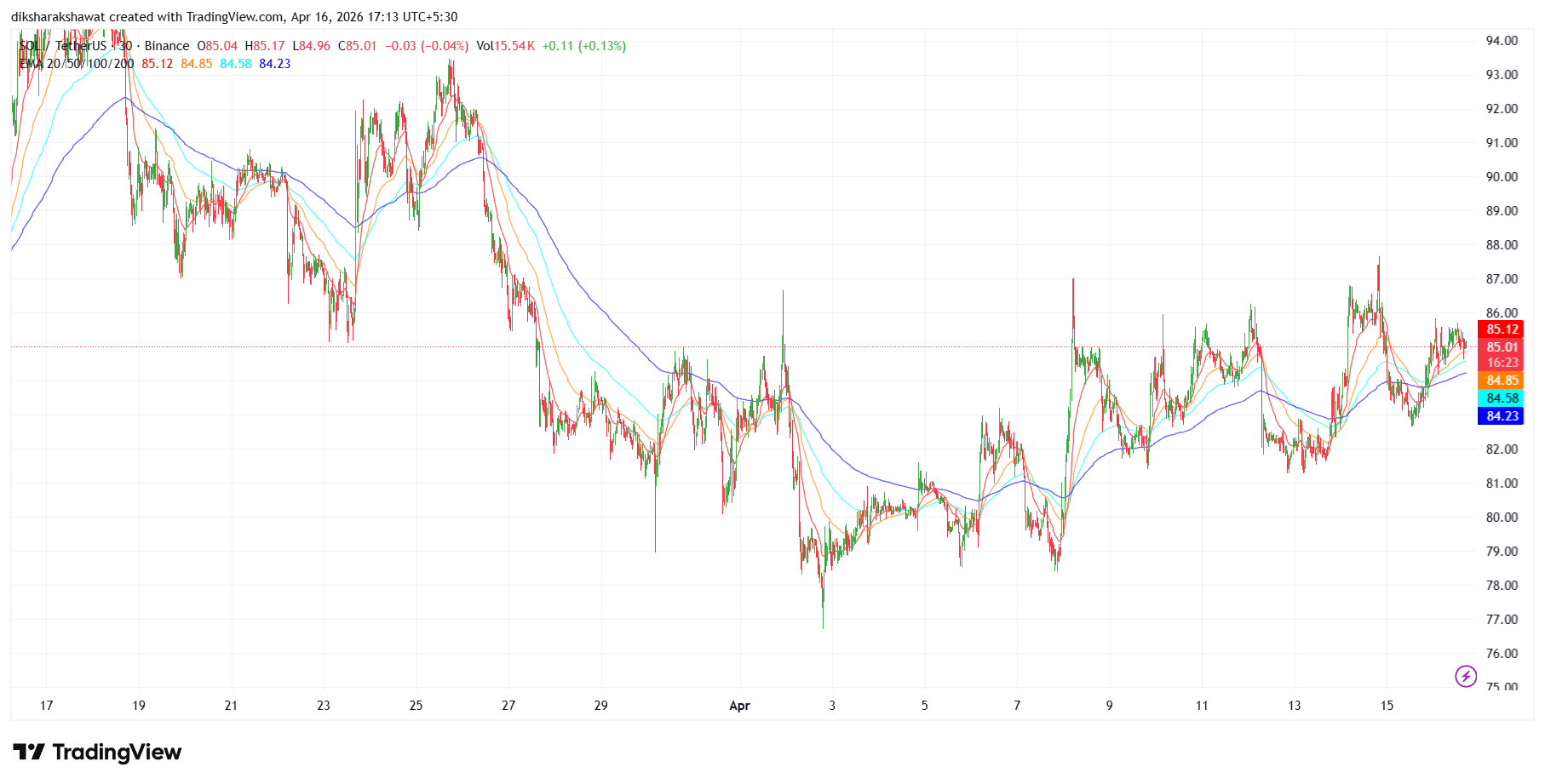Select the orange EMA 50 price marker 84.85
Image resolution: width=1545 pixels, height=784 pixels.
click(1504, 380)
